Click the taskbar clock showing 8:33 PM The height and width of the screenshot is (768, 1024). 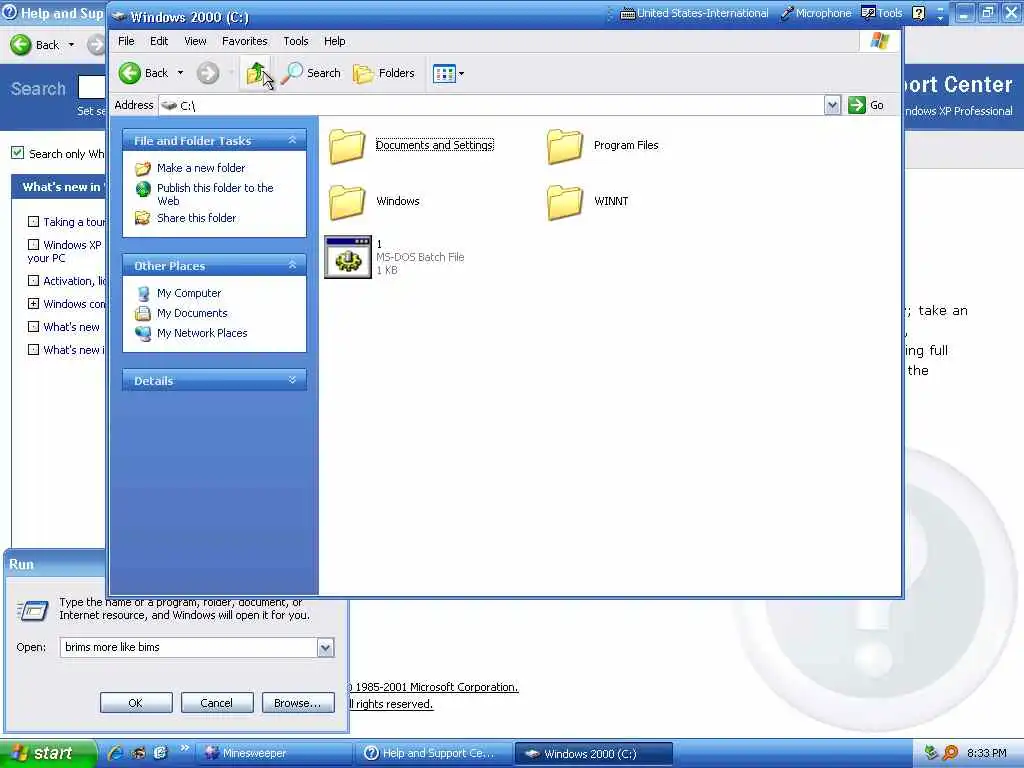tap(986, 753)
